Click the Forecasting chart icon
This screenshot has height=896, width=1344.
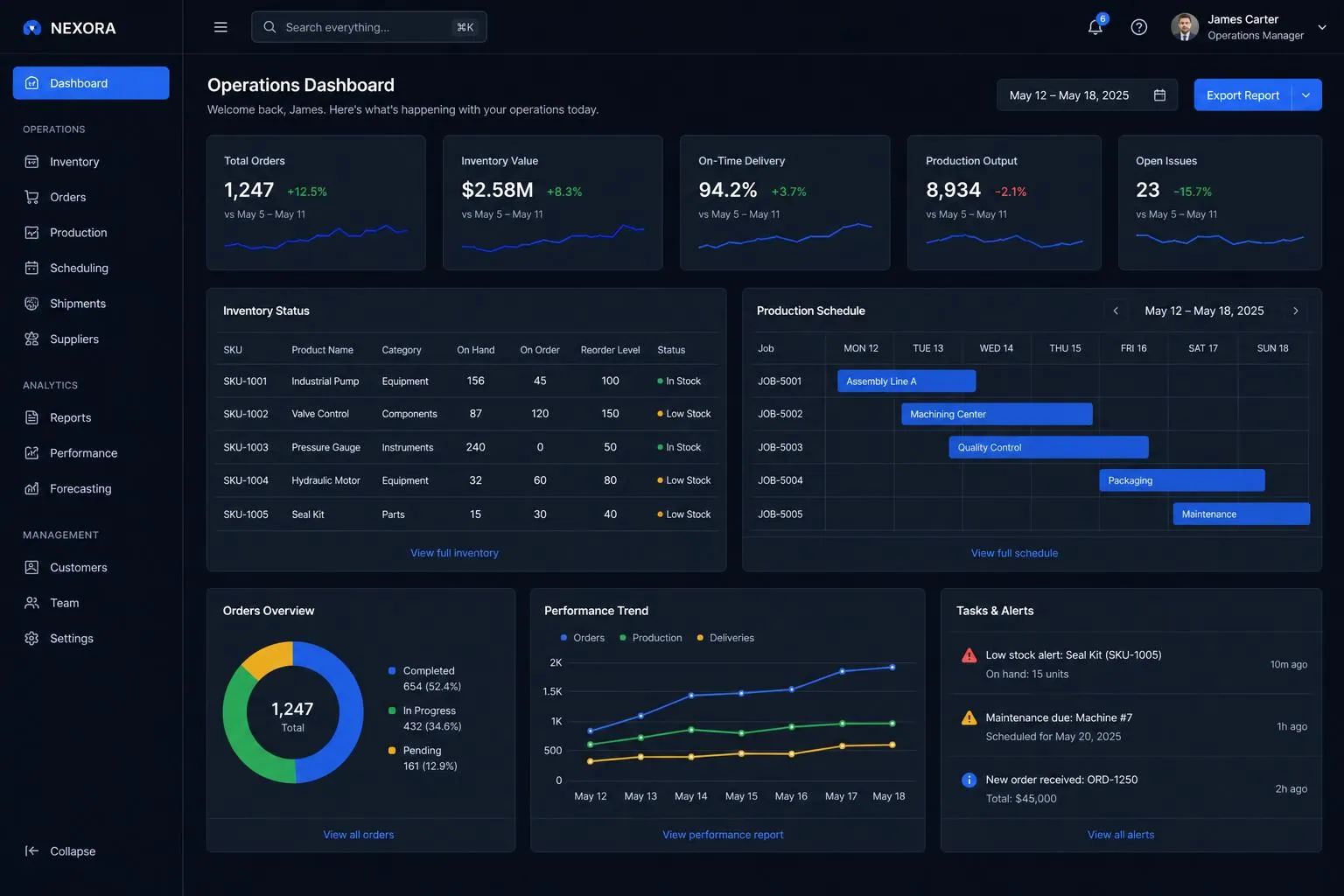[31, 488]
